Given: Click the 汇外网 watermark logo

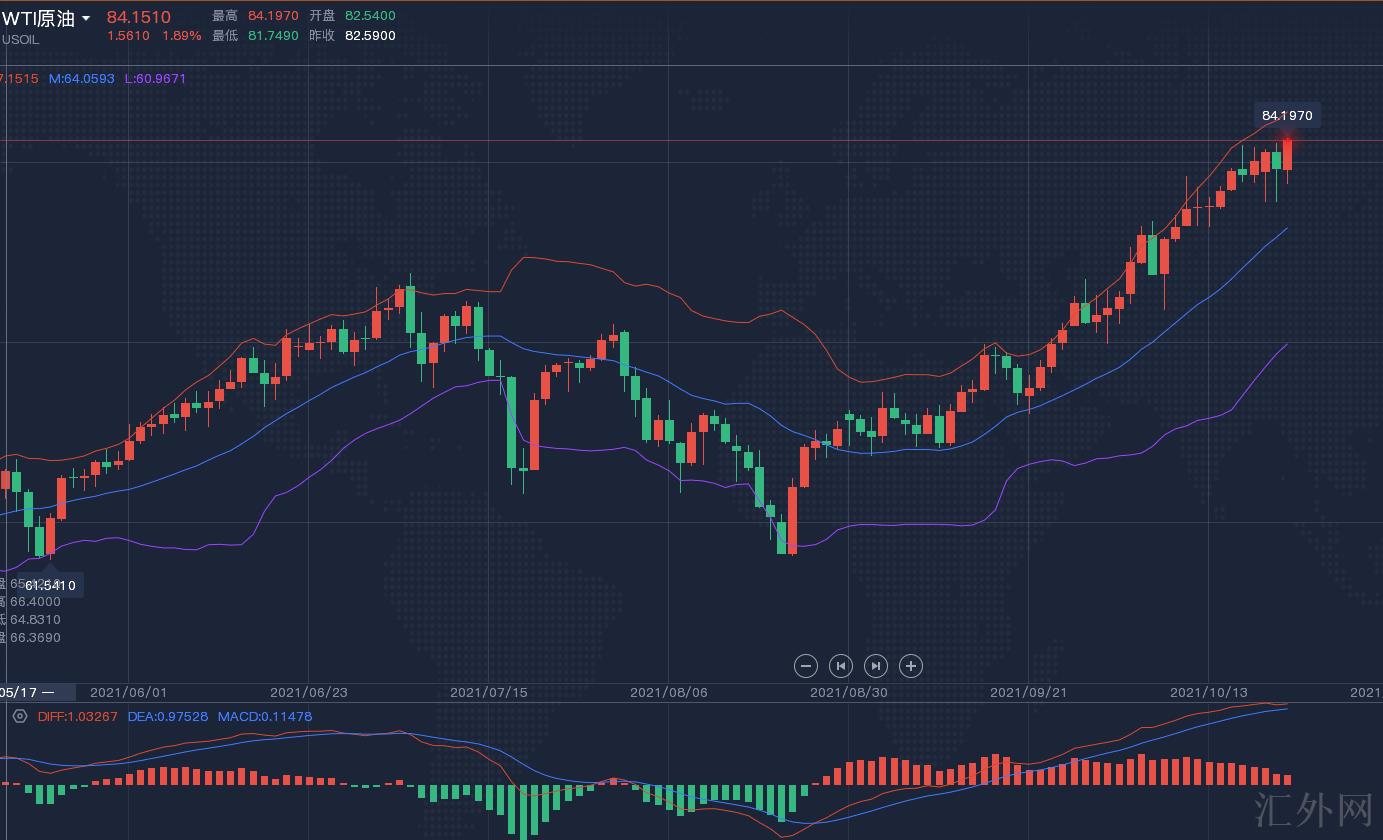Looking at the screenshot, I should pyautogui.click(x=1313, y=808).
